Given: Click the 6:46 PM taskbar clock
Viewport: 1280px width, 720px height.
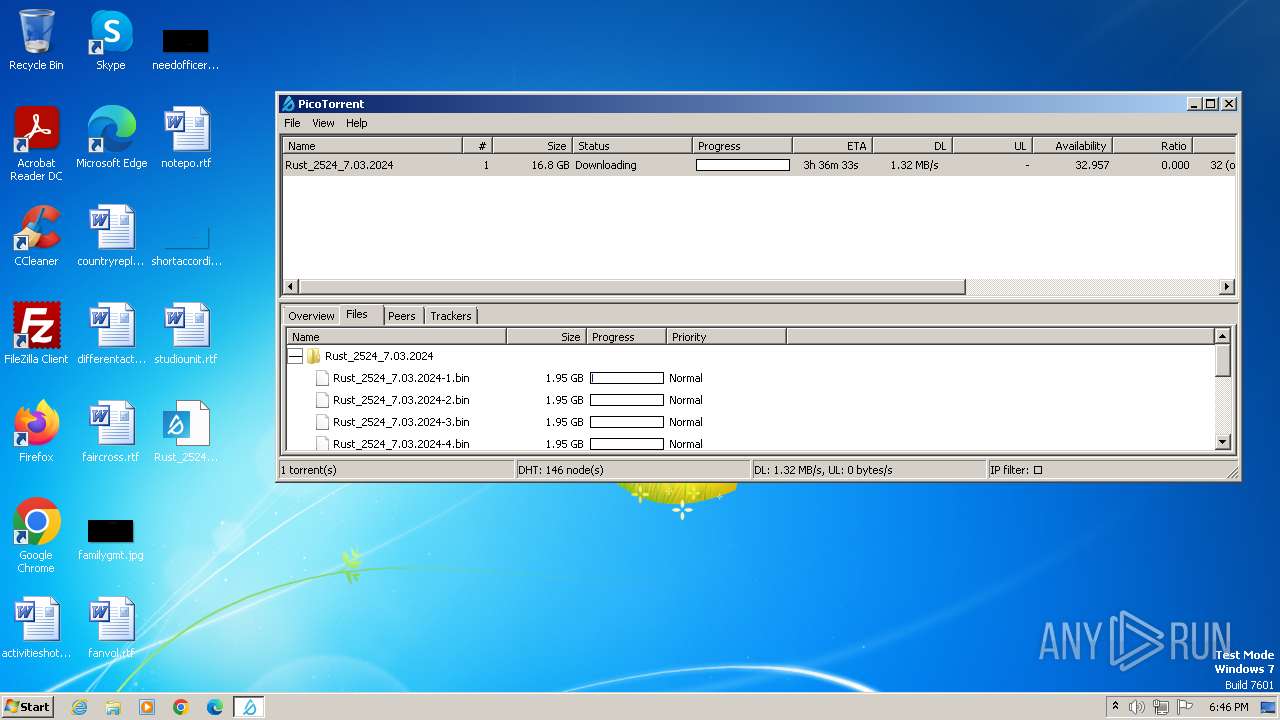Looking at the screenshot, I should click(x=1228, y=707).
